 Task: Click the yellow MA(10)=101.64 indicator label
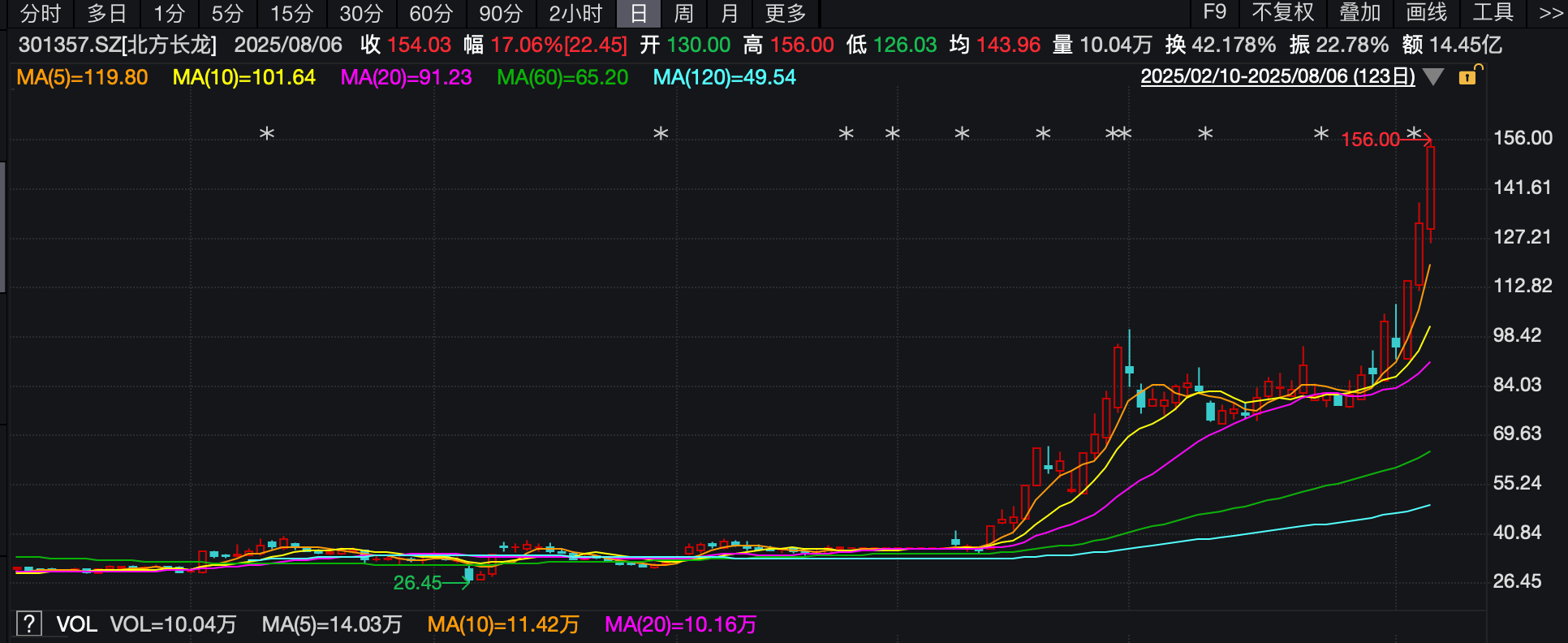tap(243, 77)
